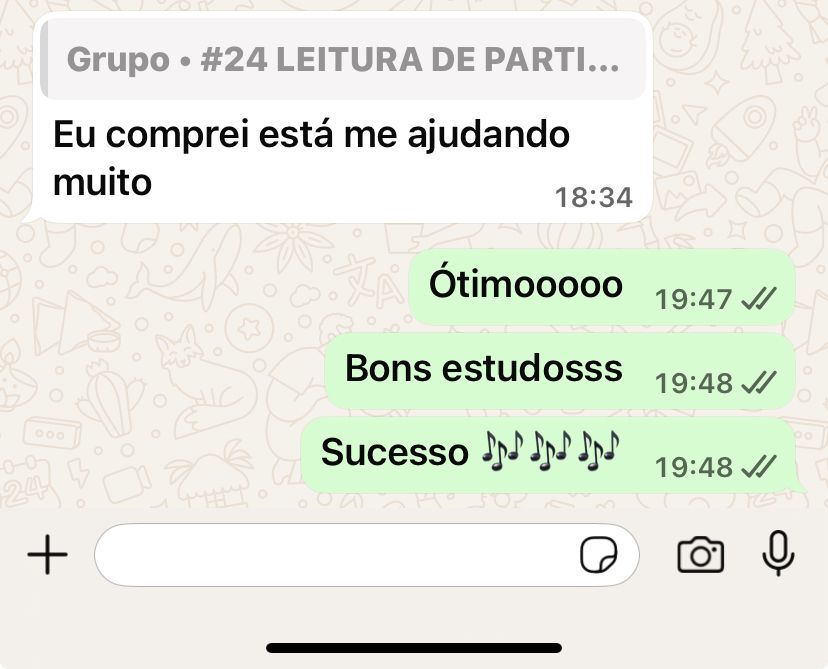Tap the microphone voice message icon

tap(778, 553)
